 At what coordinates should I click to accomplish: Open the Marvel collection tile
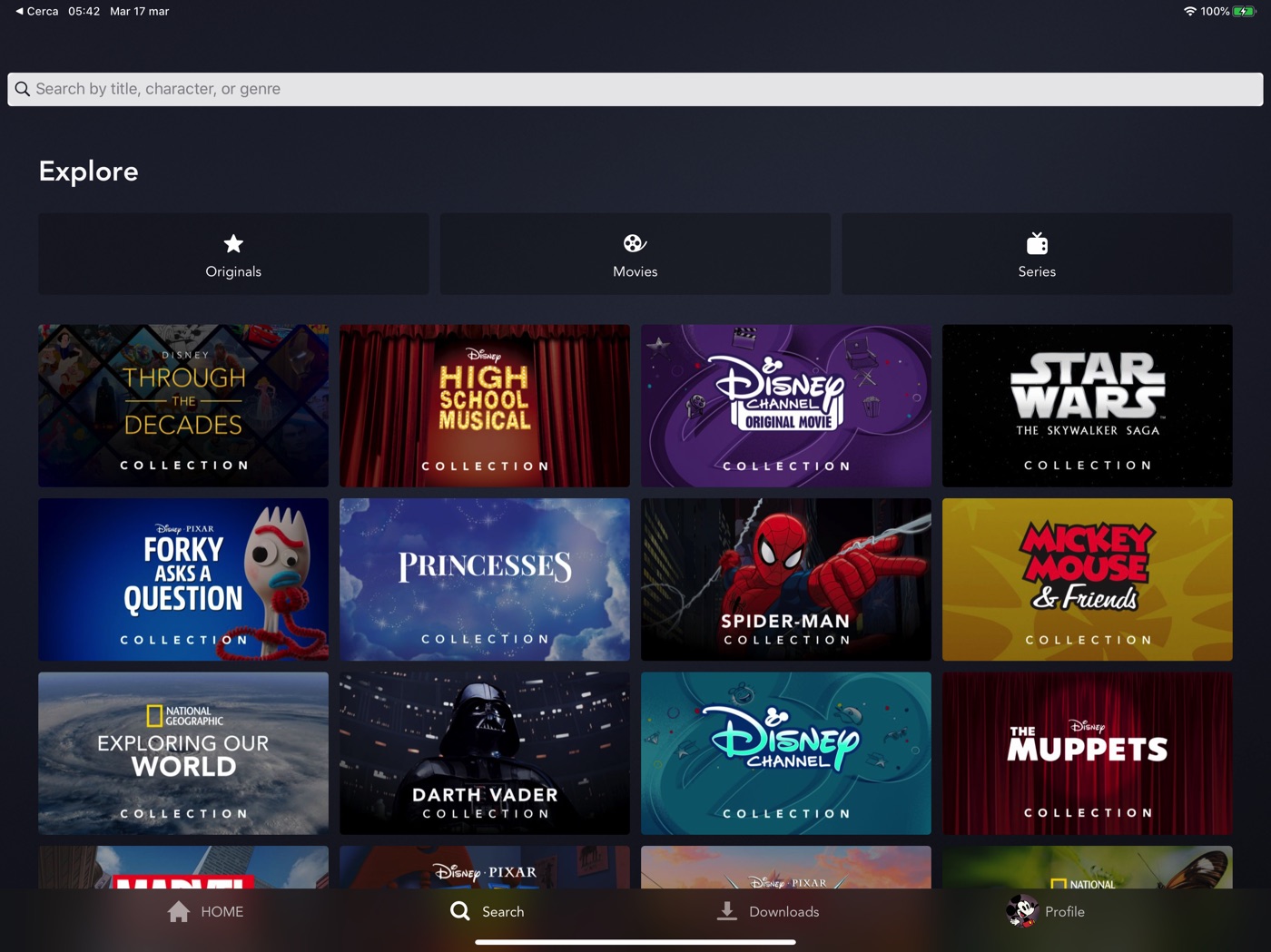click(x=183, y=868)
